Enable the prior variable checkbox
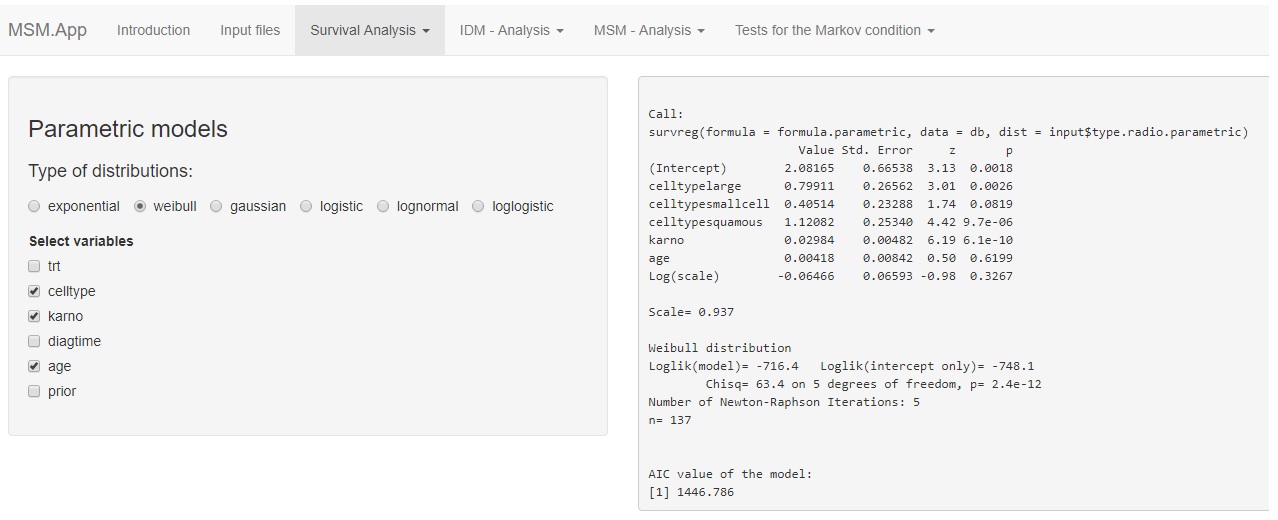 [35, 391]
